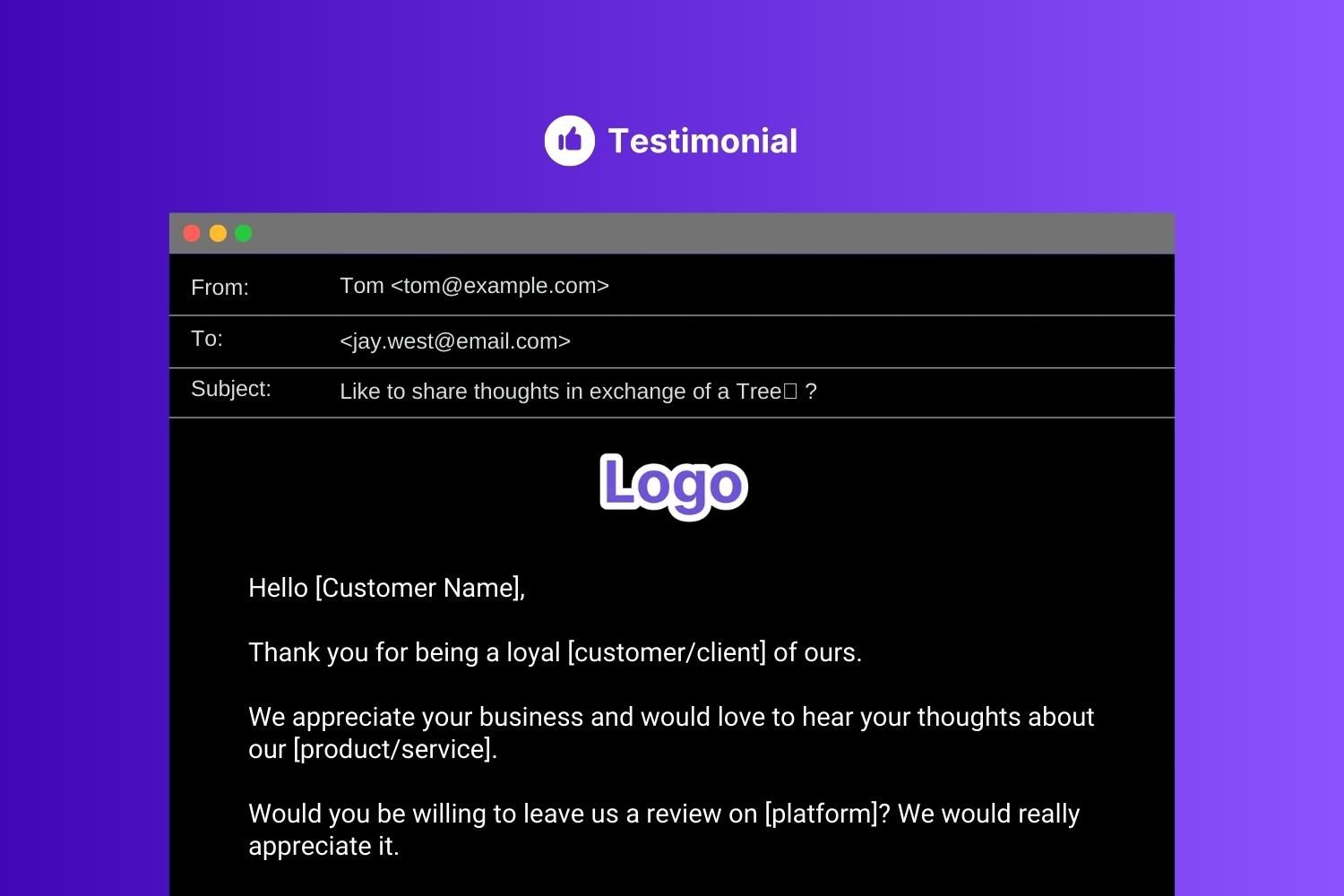Click the purple Logo image

(x=673, y=484)
